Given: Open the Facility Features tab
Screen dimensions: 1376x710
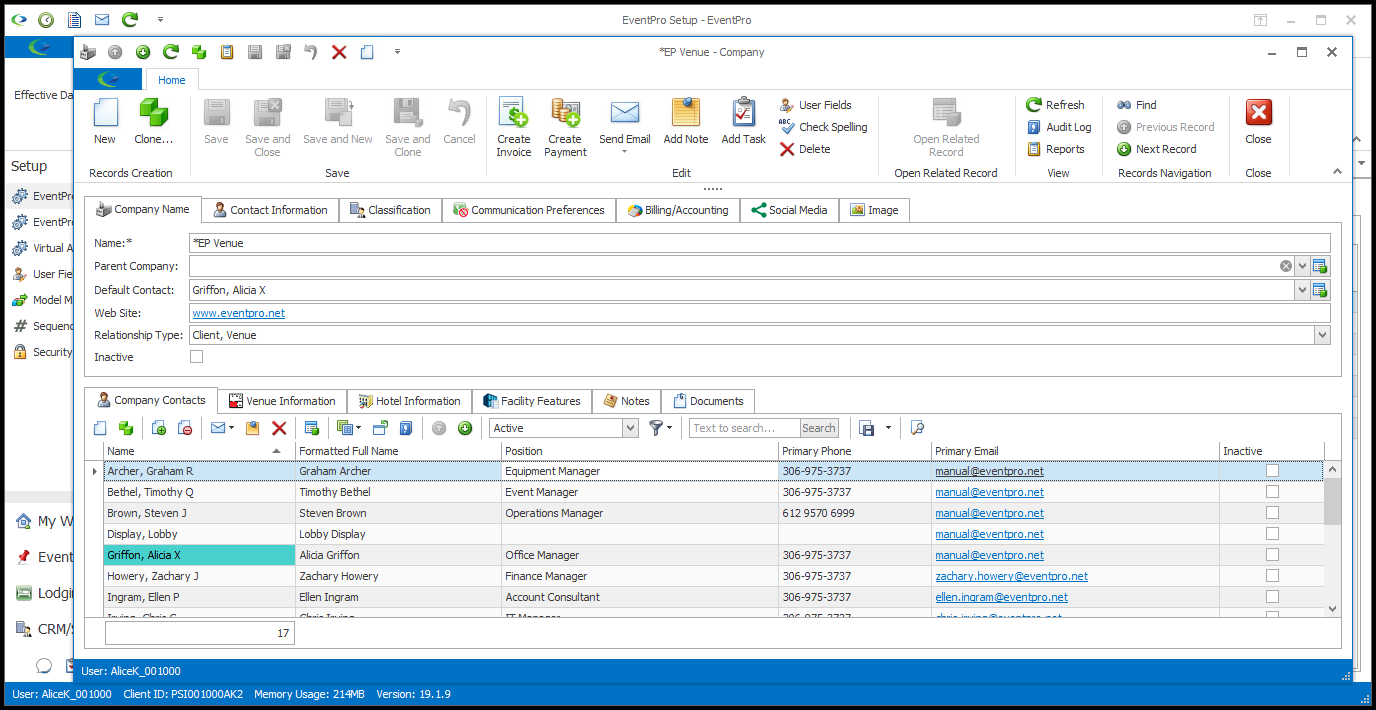Looking at the screenshot, I should pos(532,401).
